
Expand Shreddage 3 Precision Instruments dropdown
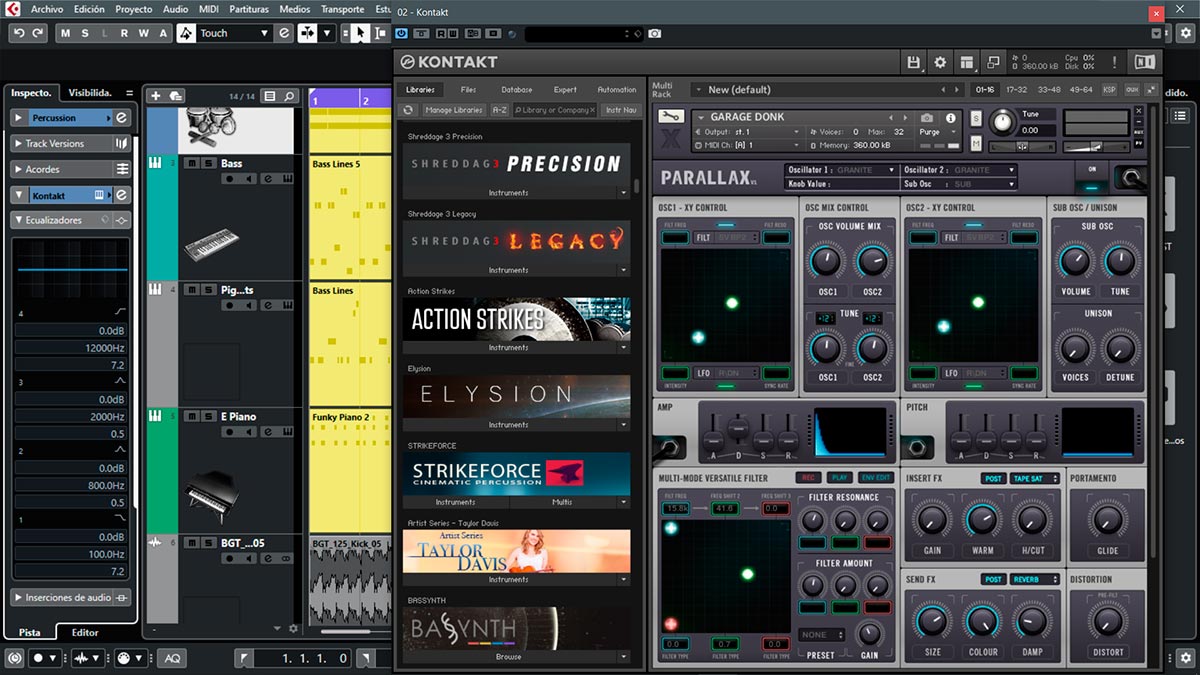point(623,193)
